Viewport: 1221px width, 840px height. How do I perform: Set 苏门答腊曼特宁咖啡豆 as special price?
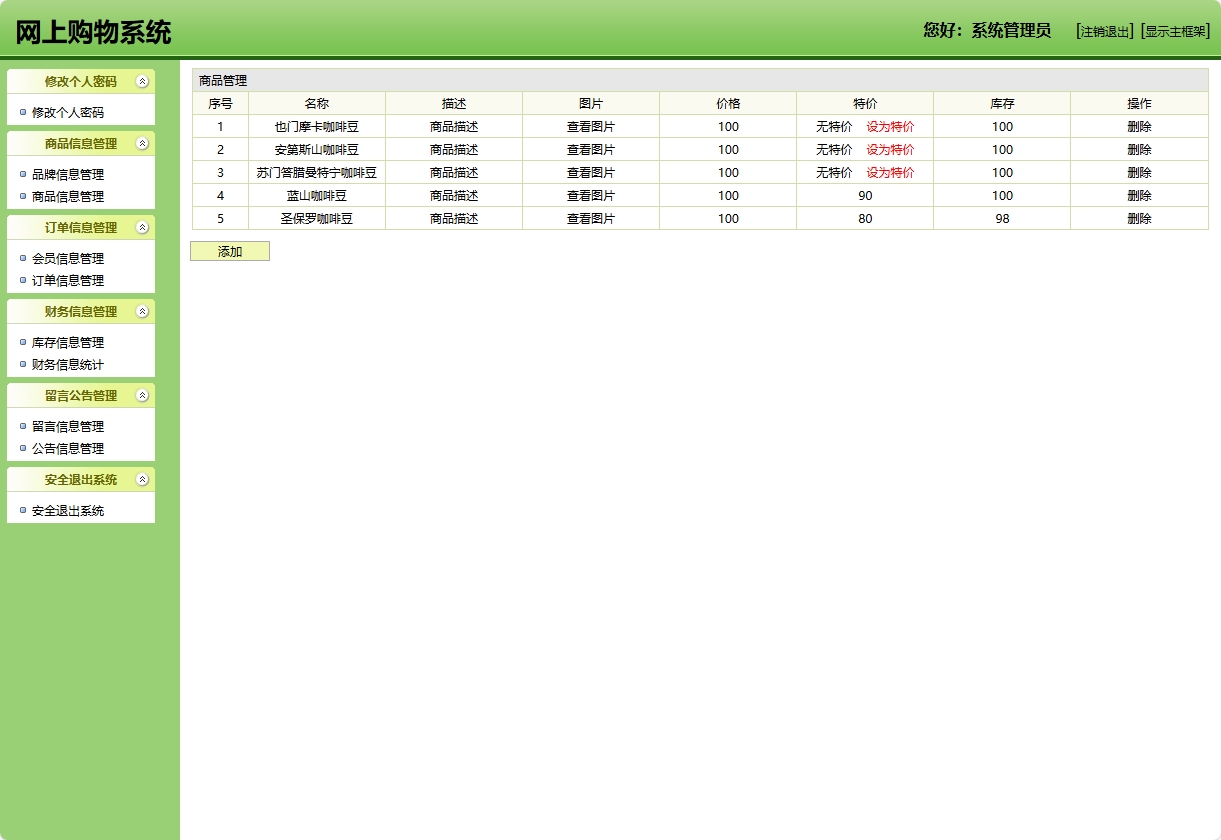coord(890,172)
